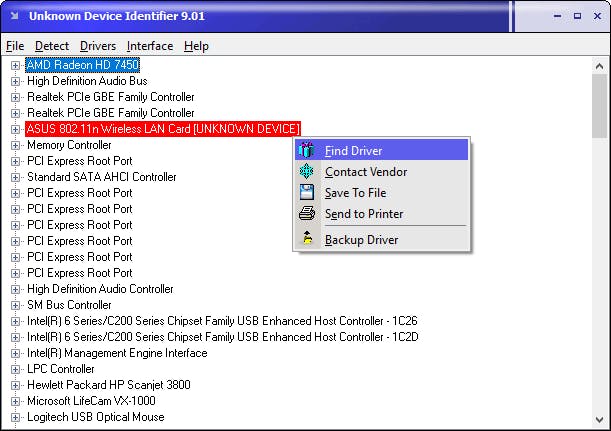This screenshot has height=431, width=611.
Task: Select Hewlett Packard HP Scanjet 3800 entry
Action: tap(109, 385)
